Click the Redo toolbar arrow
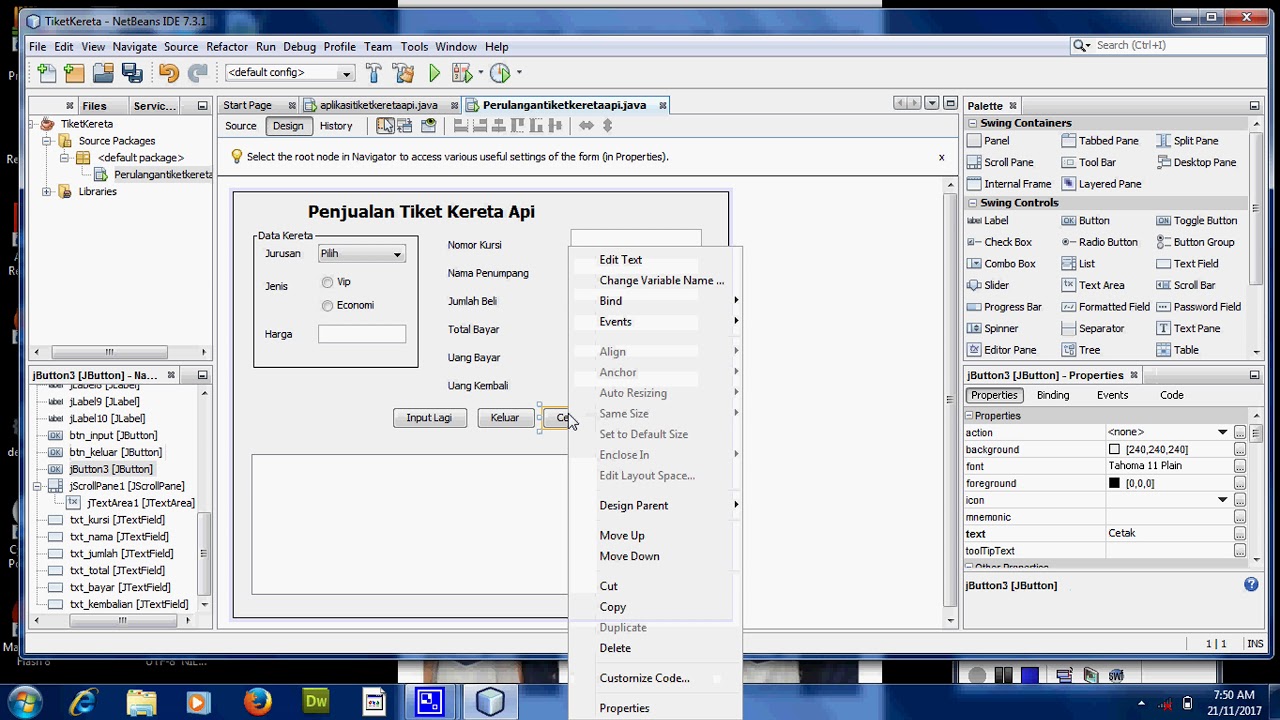1280x720 pixels. click(x=197, y=72)
